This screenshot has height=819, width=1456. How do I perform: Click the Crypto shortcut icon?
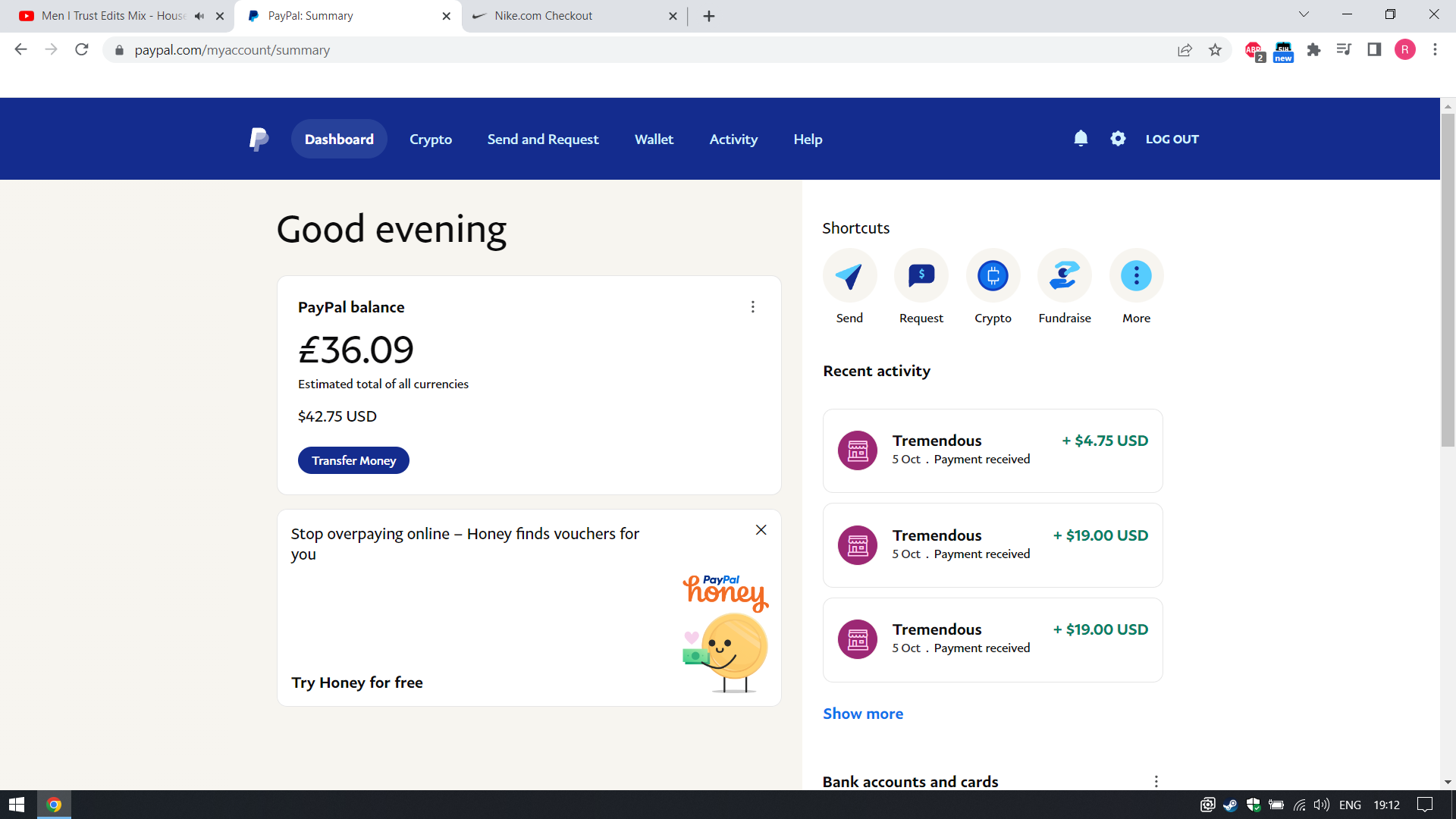pos(993,276)
